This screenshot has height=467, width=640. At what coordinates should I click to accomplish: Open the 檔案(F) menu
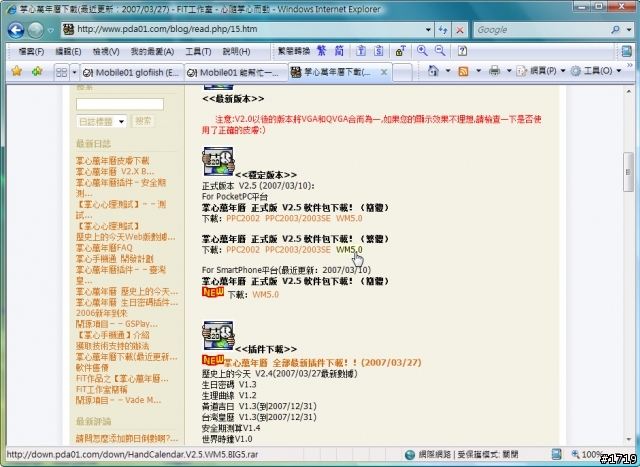coord(31,51)
